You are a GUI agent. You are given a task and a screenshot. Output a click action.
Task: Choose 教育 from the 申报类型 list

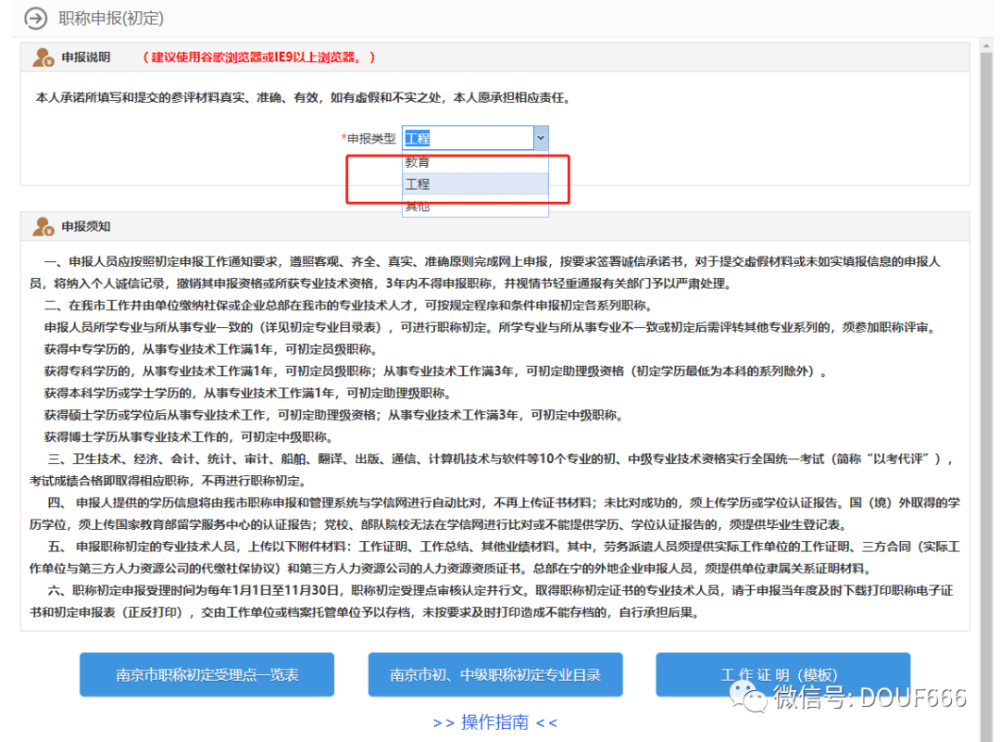(x=475, y=162)
